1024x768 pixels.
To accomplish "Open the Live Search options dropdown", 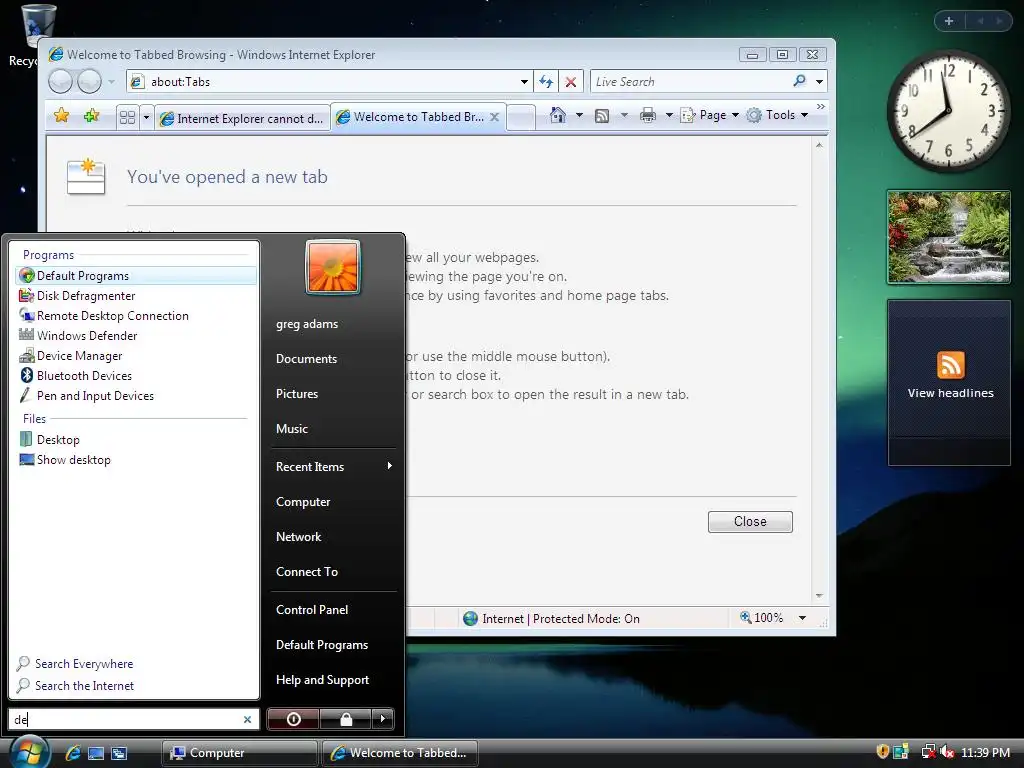I will [819, 82].
